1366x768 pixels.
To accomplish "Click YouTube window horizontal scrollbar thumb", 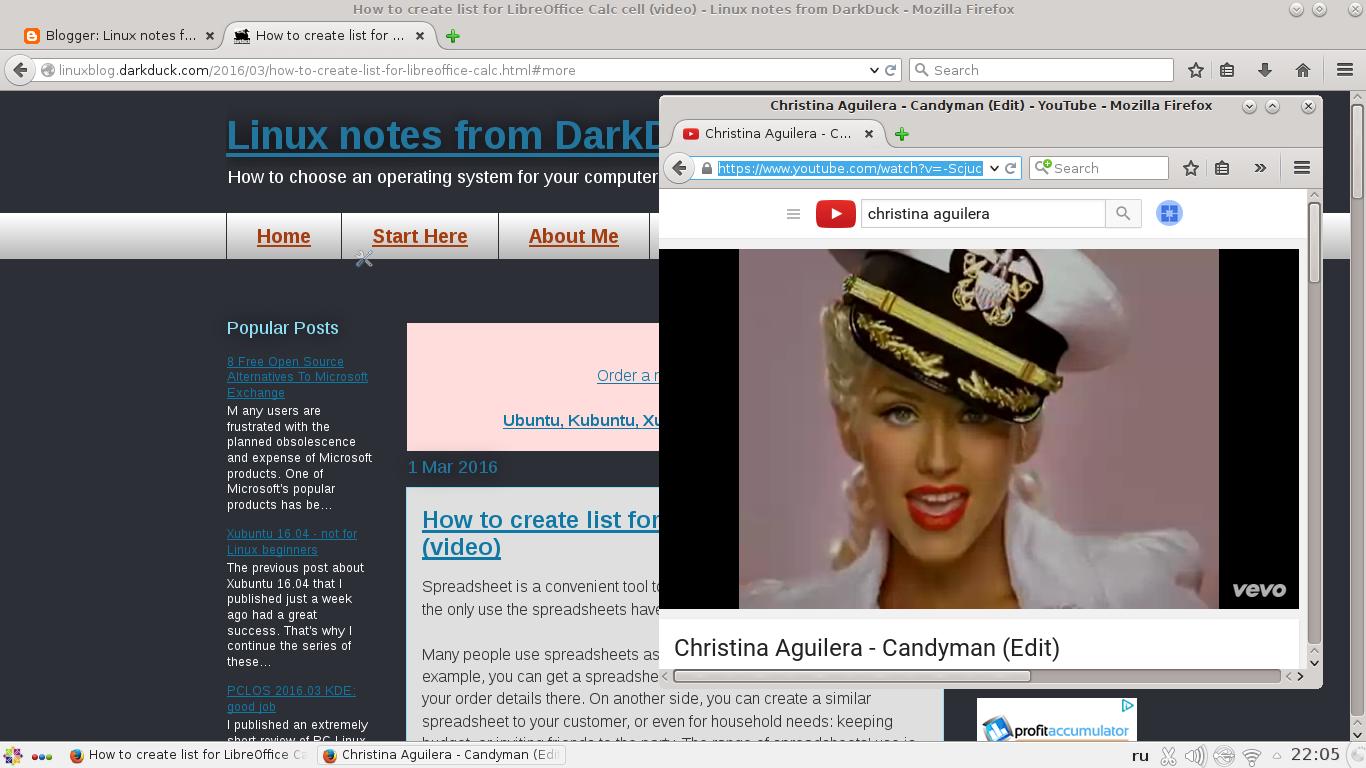I will click(852, 676).
